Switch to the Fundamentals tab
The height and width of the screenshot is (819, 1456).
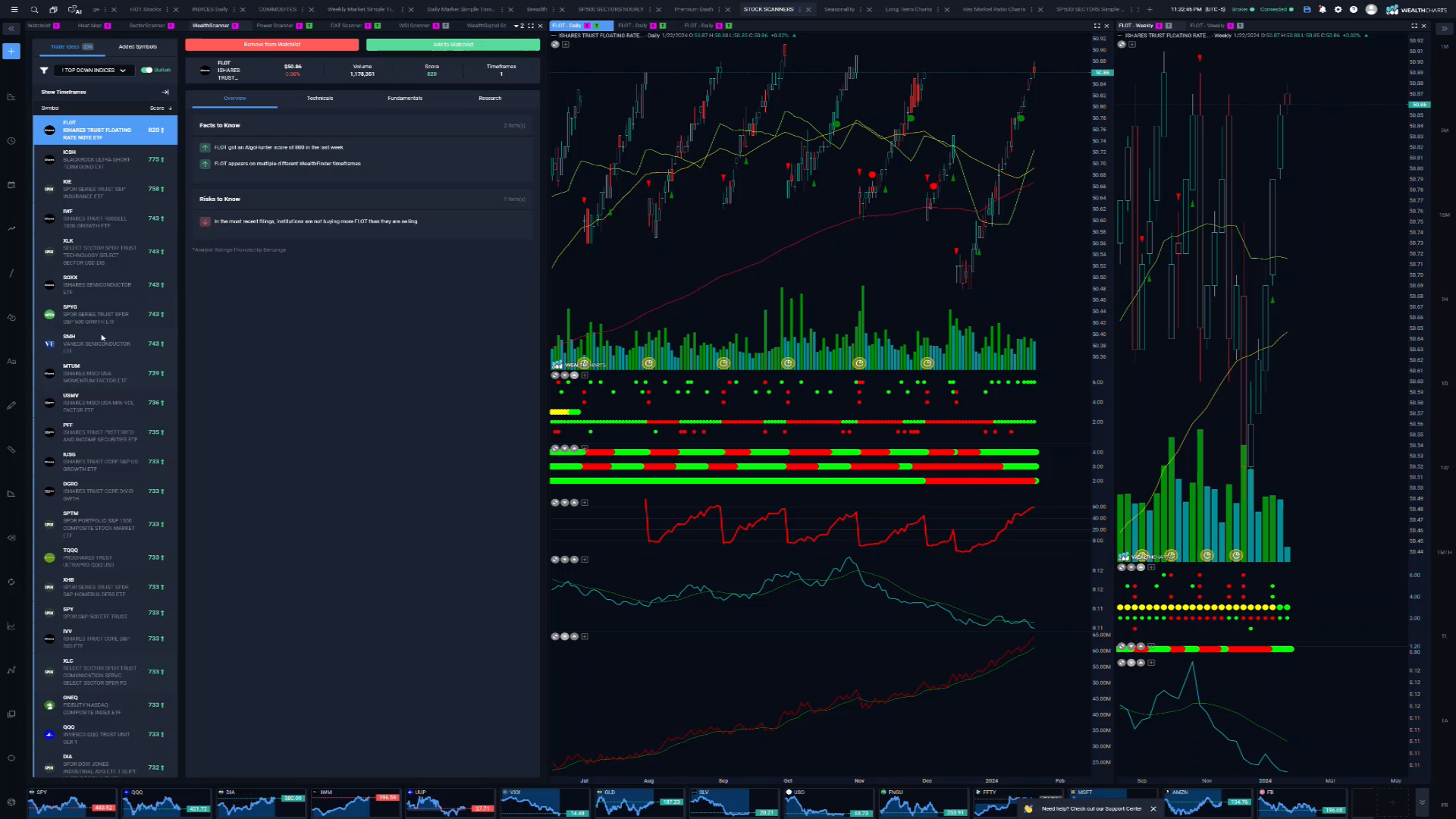click(x=405, y=99)
